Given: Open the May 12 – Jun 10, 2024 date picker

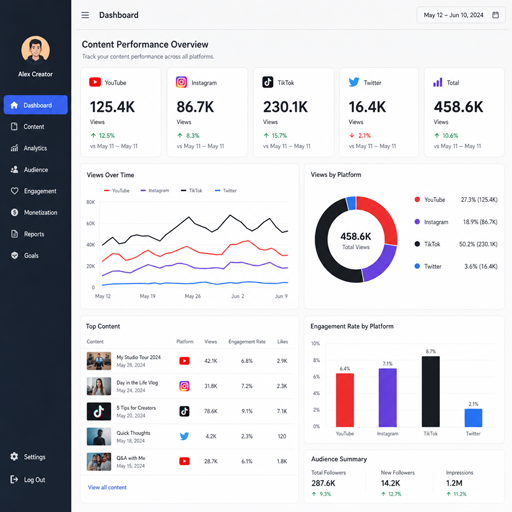Looking at the screenshot, I should [x=460, y=15].
